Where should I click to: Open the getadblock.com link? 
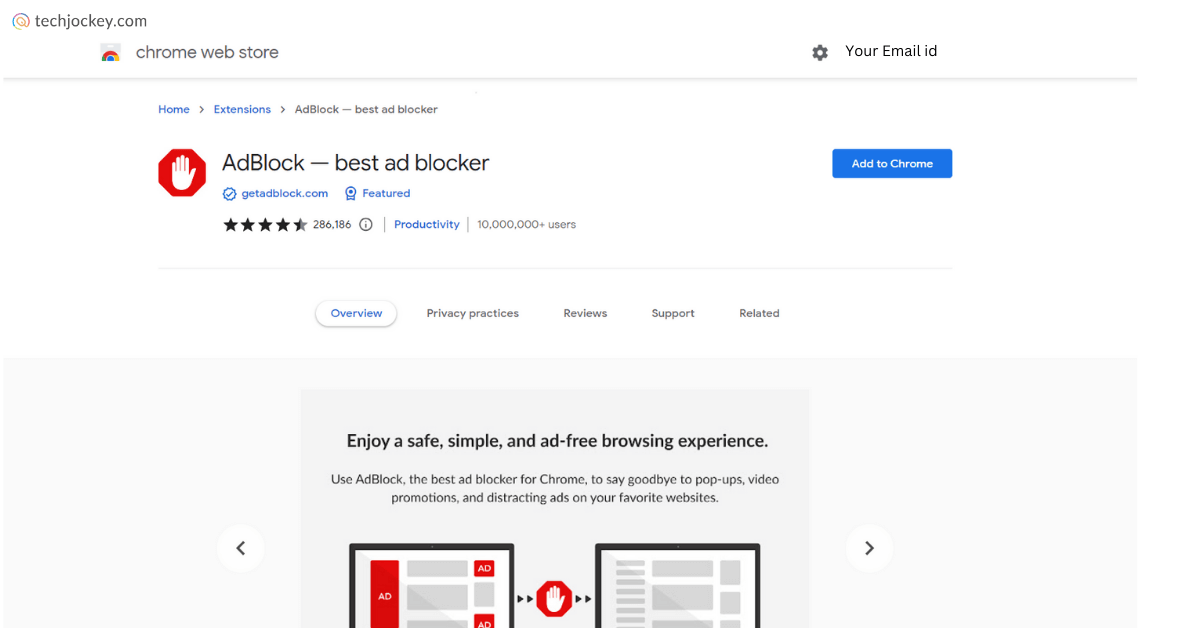(284, 193)
